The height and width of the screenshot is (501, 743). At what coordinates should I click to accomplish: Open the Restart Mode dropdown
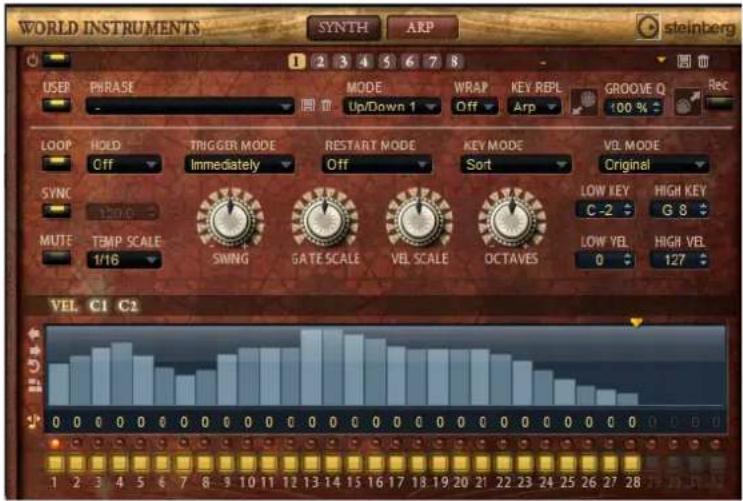coord(377,164)
